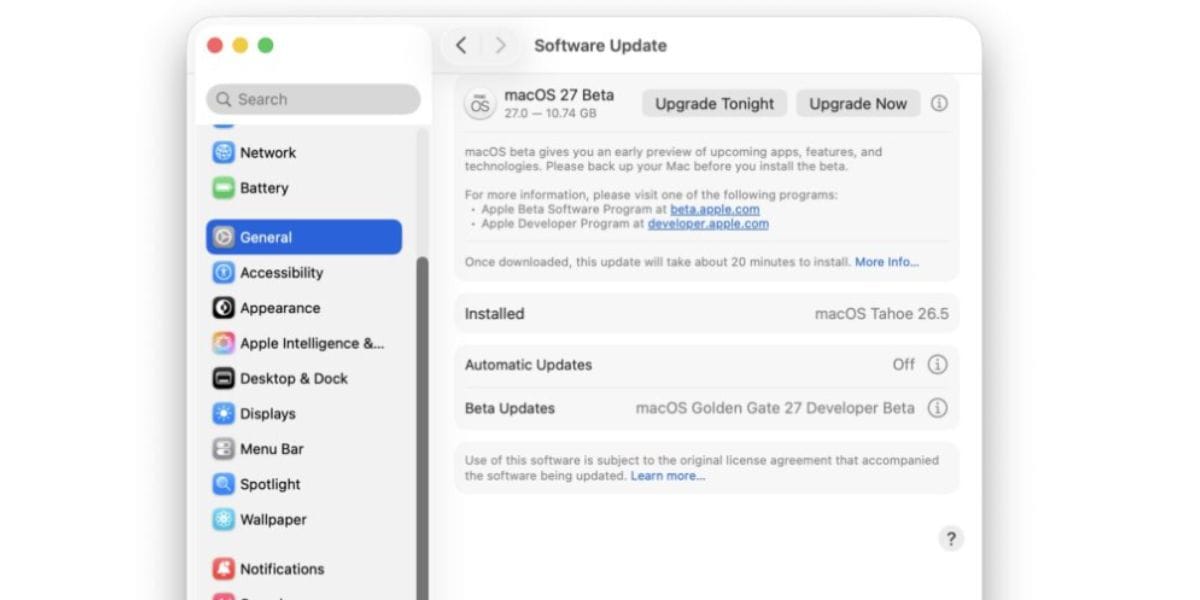The height and width of the screenshot is (600, 1200).
Task: Click the macOS Tahoe 26.5 value
Action: [882, 314]
